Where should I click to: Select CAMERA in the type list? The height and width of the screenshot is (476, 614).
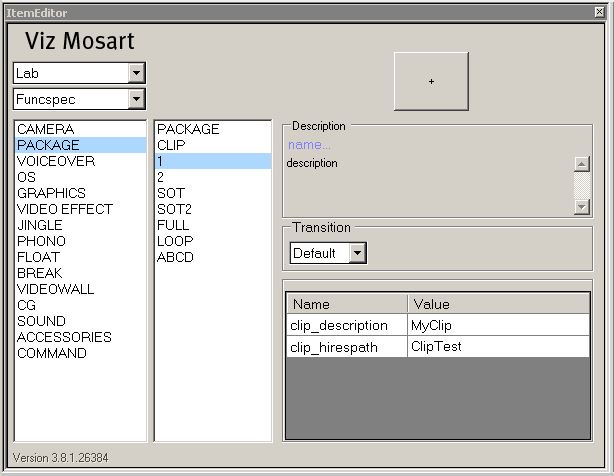tap(45, 129)
